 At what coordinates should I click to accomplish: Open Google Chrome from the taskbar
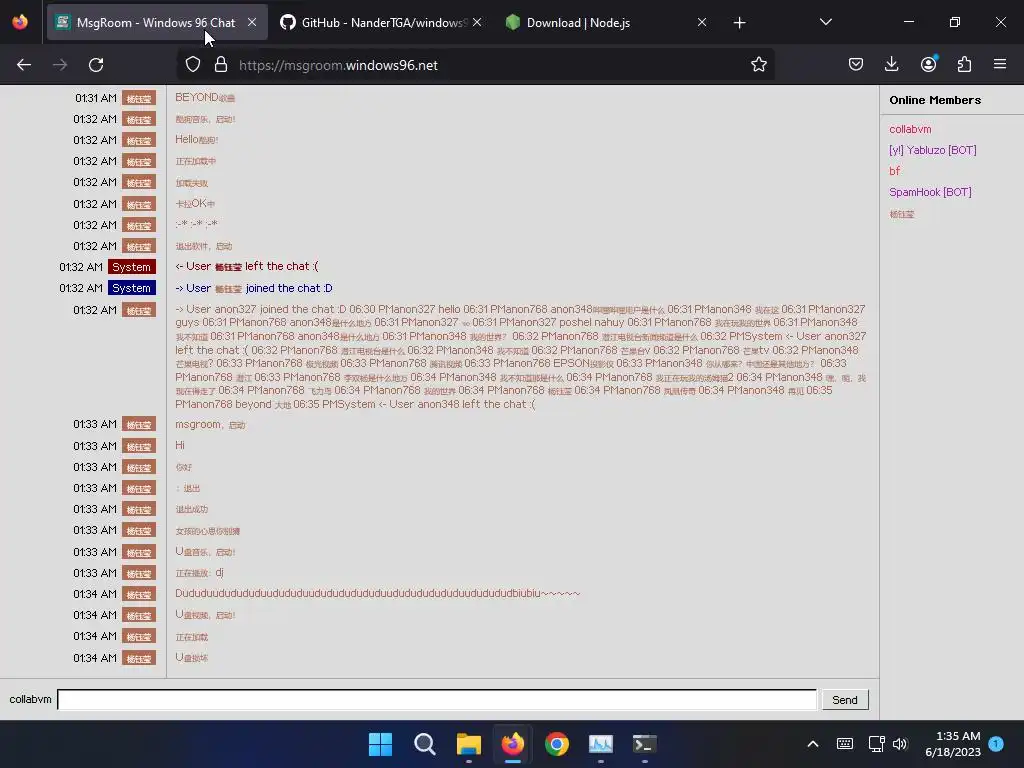[556, 744]
